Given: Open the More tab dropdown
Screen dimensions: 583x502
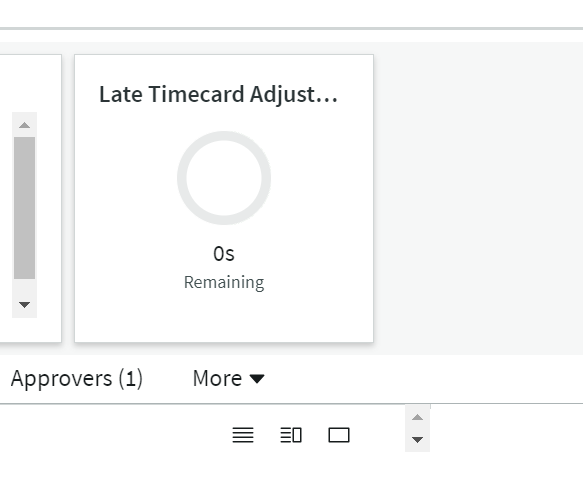Looking at the screenshot, I should (228, 379).
